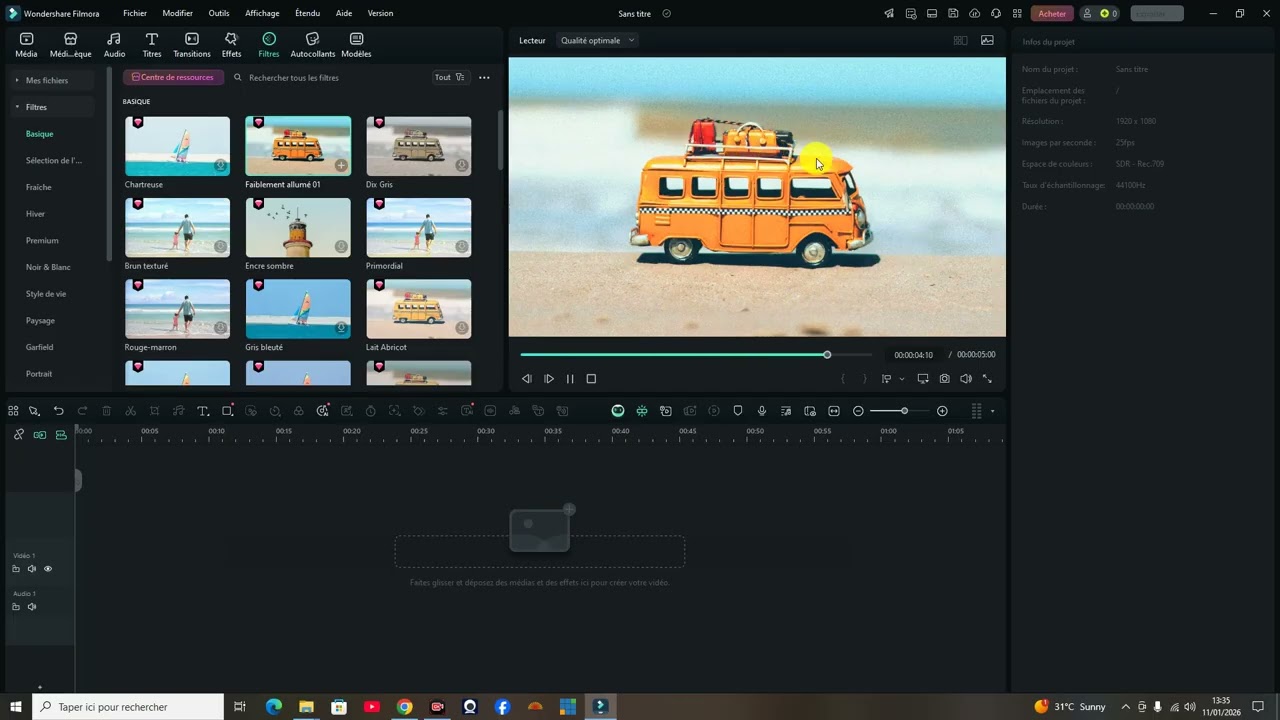
Task: Open the marker options dropdown arrow
Action: tap(902, 379)
